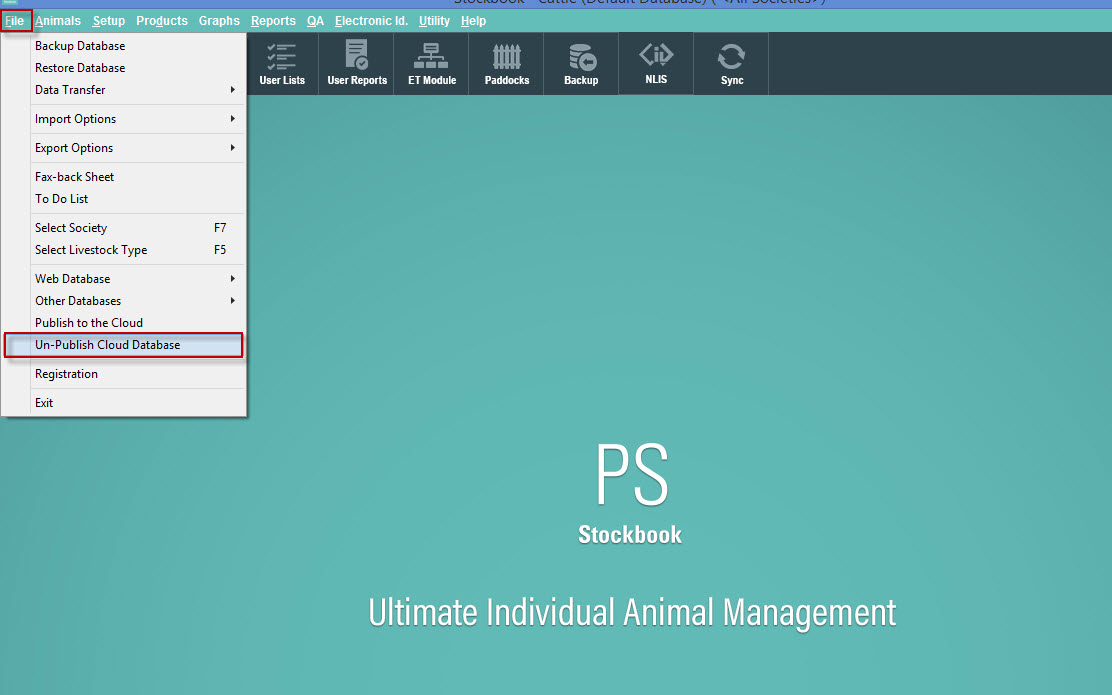Expand the Import Options submenu

pos(124,119)
